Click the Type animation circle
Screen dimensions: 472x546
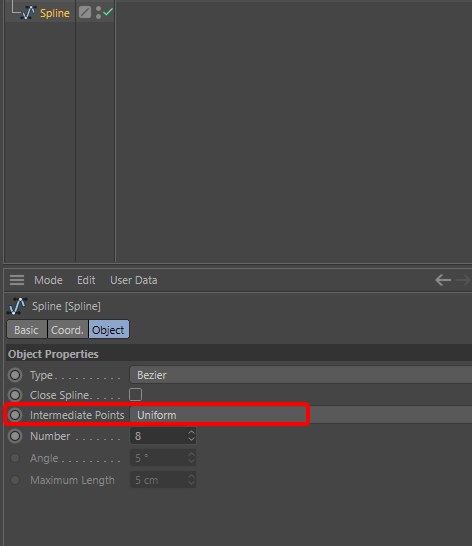pyautogui.click(x=15, y=375)
